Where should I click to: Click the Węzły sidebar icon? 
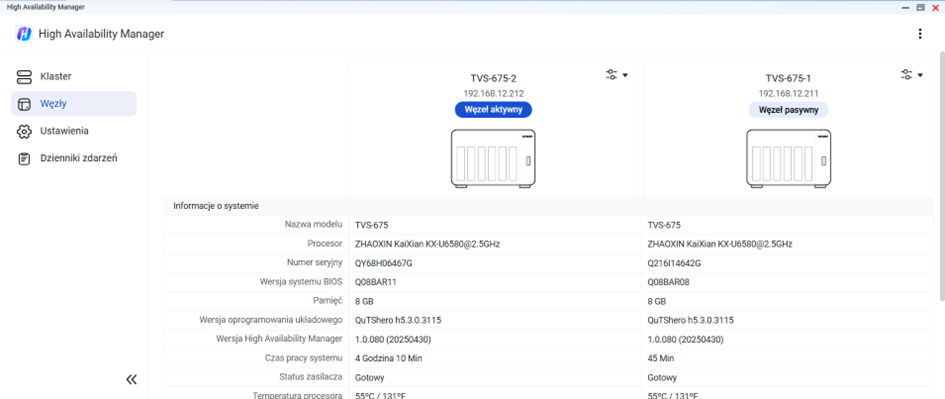[24, 104]
